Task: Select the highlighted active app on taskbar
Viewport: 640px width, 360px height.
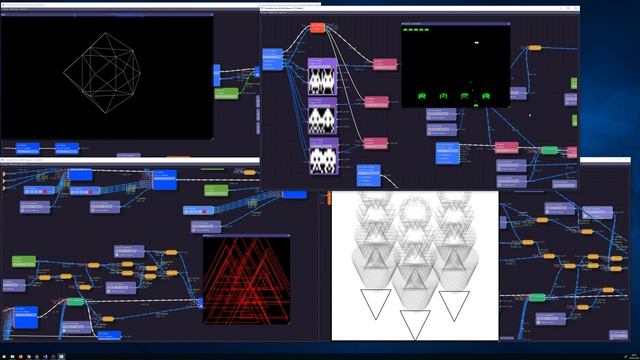Action: [61, 356]
